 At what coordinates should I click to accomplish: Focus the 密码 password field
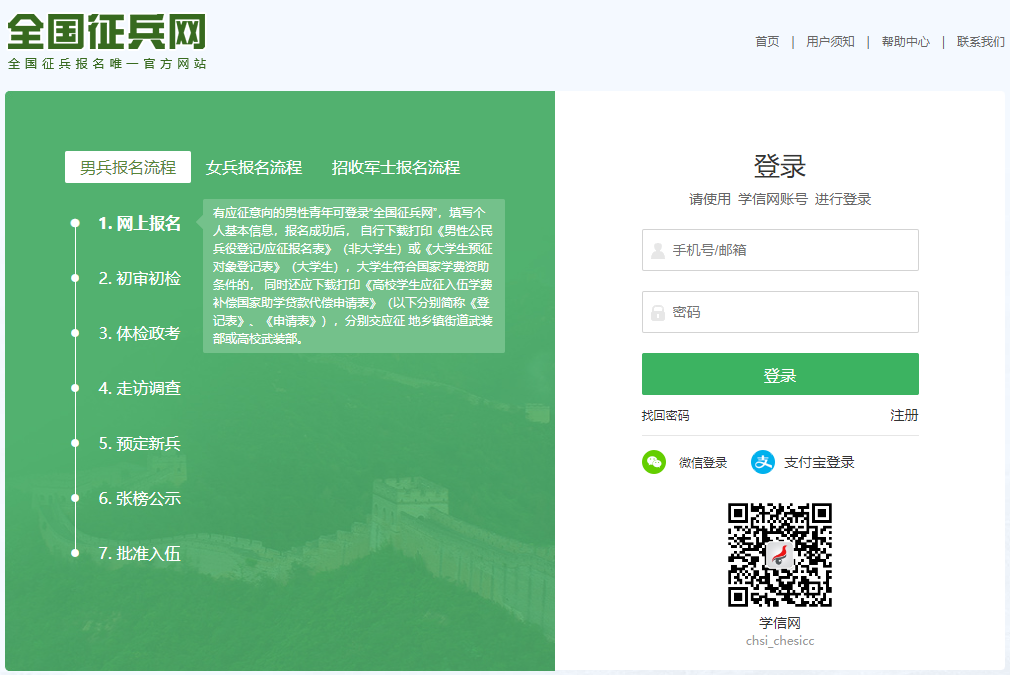(780, 312)
